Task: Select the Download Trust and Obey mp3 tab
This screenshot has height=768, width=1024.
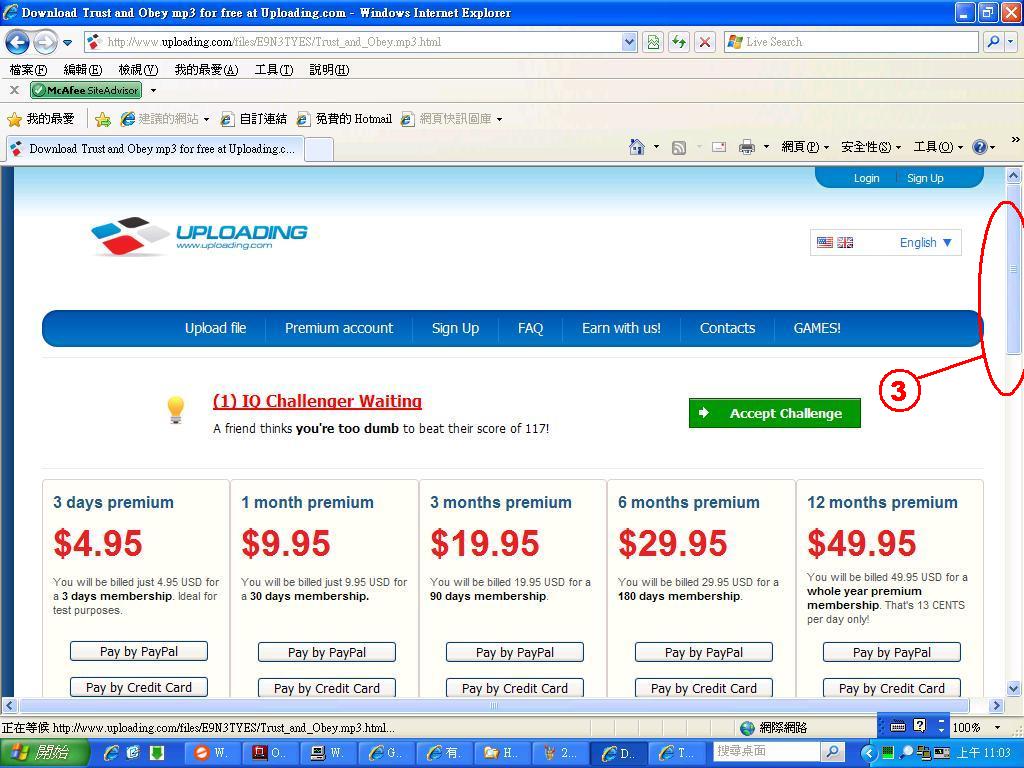Action: click(x=154, y=149)
